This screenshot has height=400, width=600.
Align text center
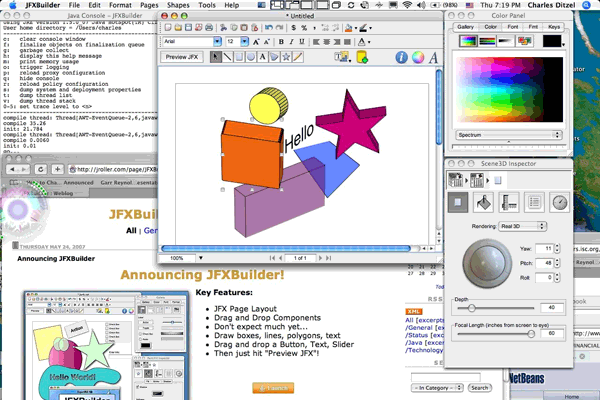pos(326,42)
